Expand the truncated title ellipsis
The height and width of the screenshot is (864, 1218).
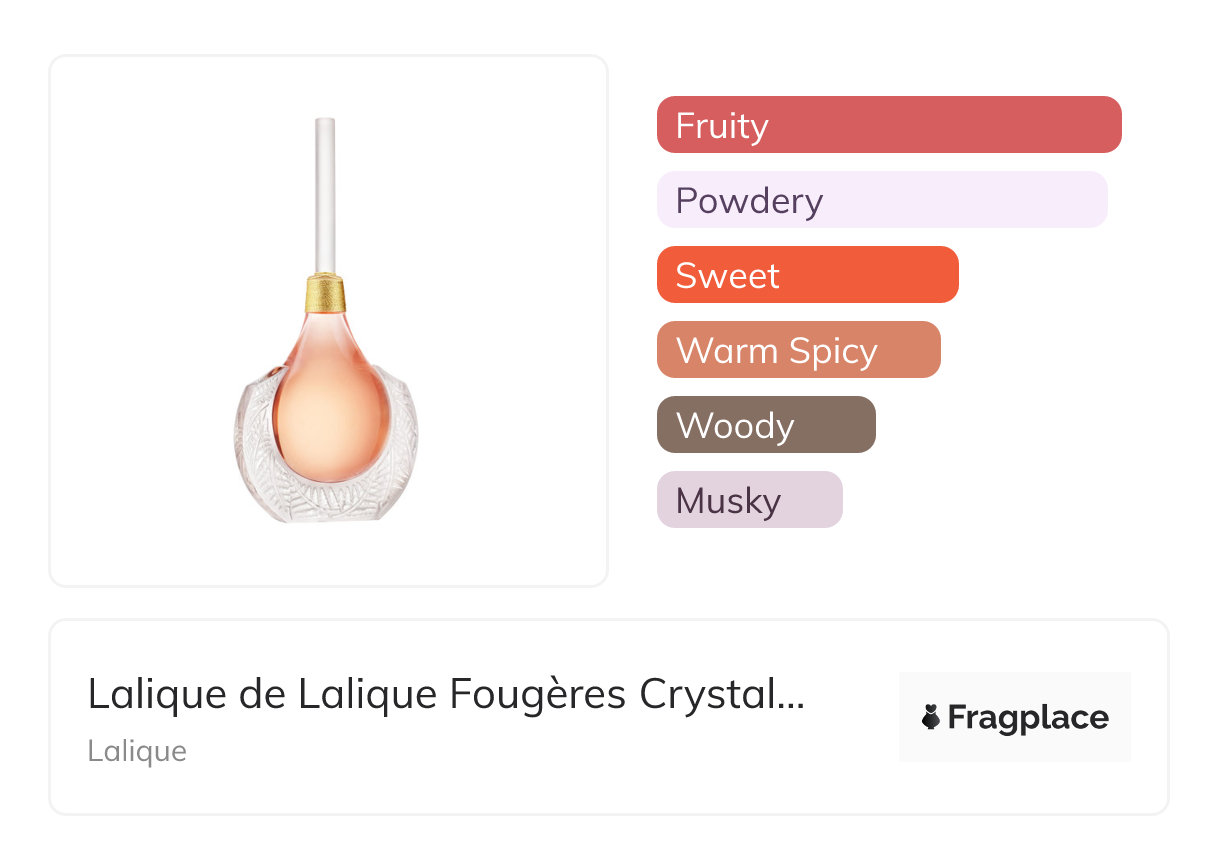tap(790, 696)
